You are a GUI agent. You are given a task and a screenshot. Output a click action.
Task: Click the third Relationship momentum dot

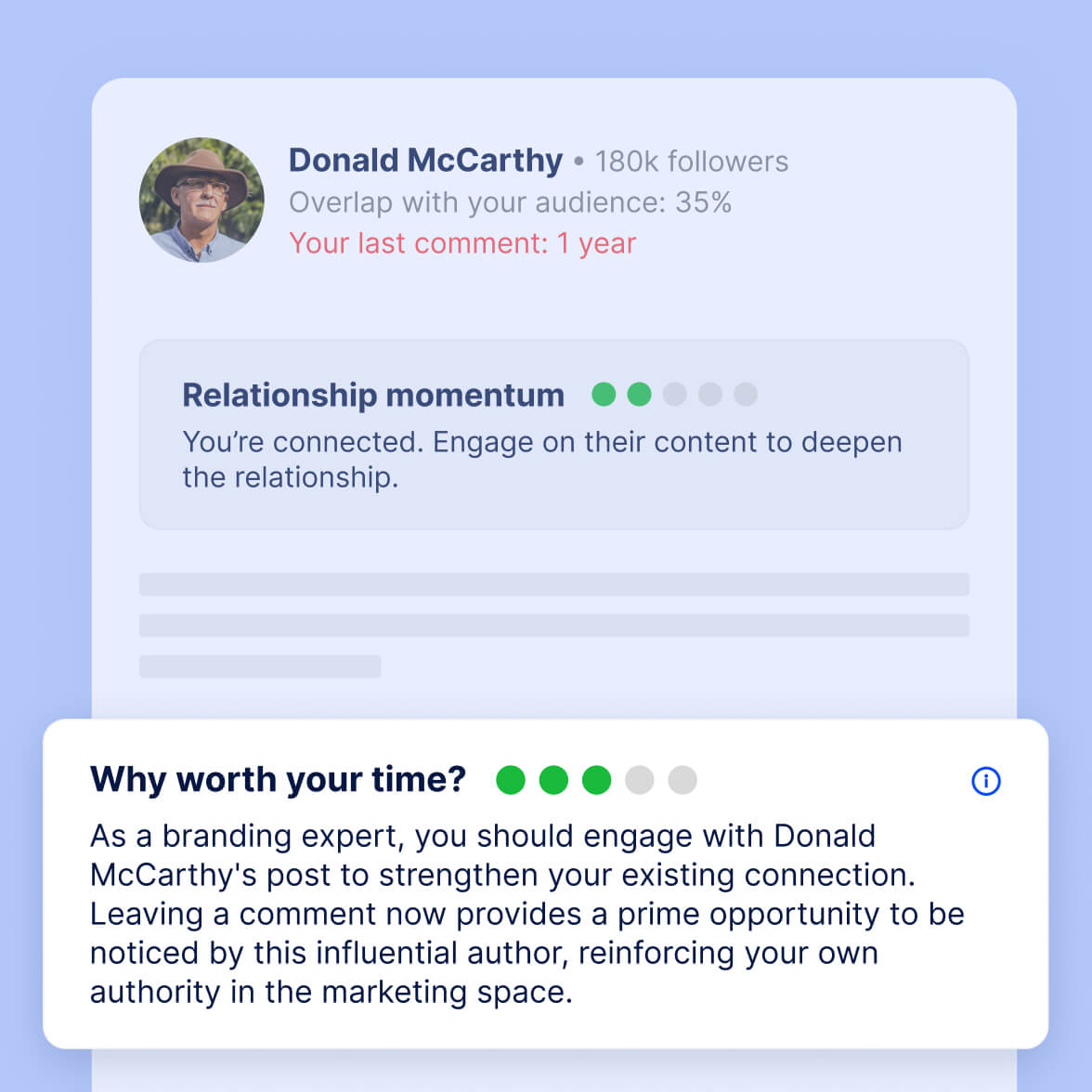674,395
